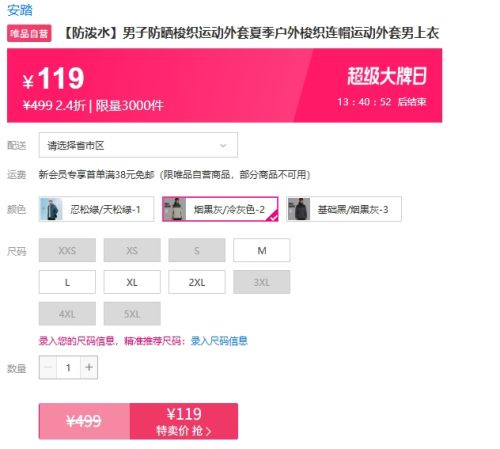Decrease quantity with minus button
Screen dimensions: 500x449
[48, 367]
